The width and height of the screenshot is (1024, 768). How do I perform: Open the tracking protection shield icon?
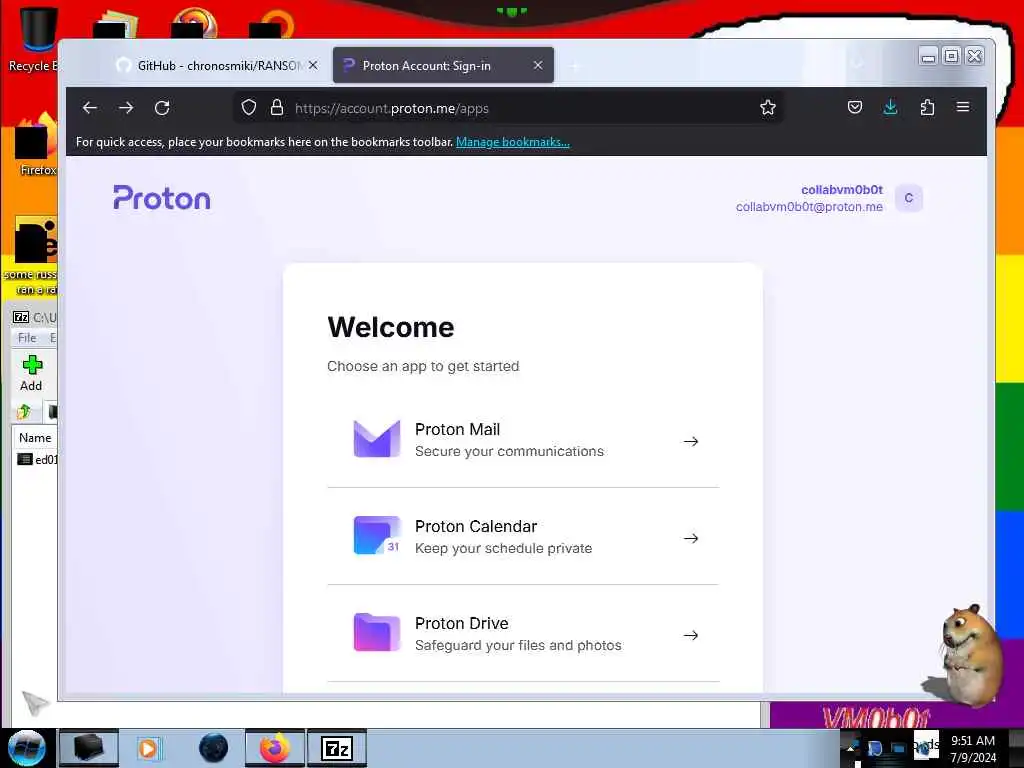[x=249, y=107]
